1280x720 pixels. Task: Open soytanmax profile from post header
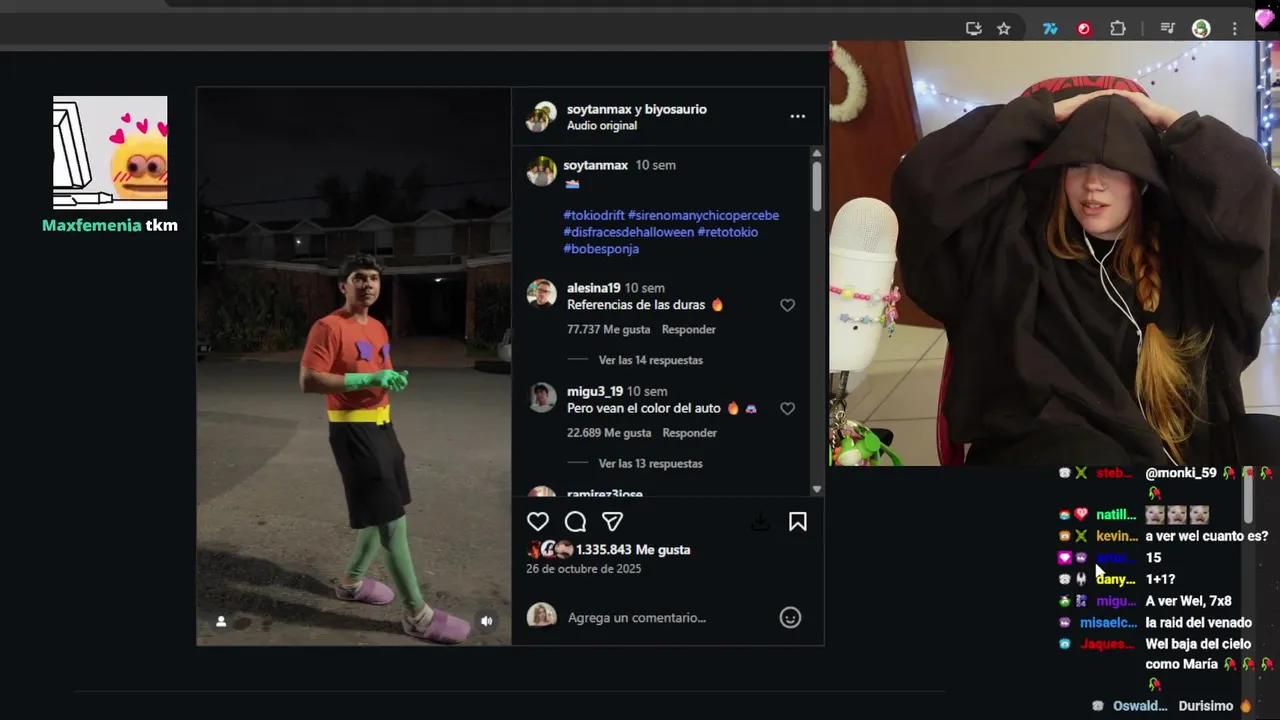tap(598, 109)
